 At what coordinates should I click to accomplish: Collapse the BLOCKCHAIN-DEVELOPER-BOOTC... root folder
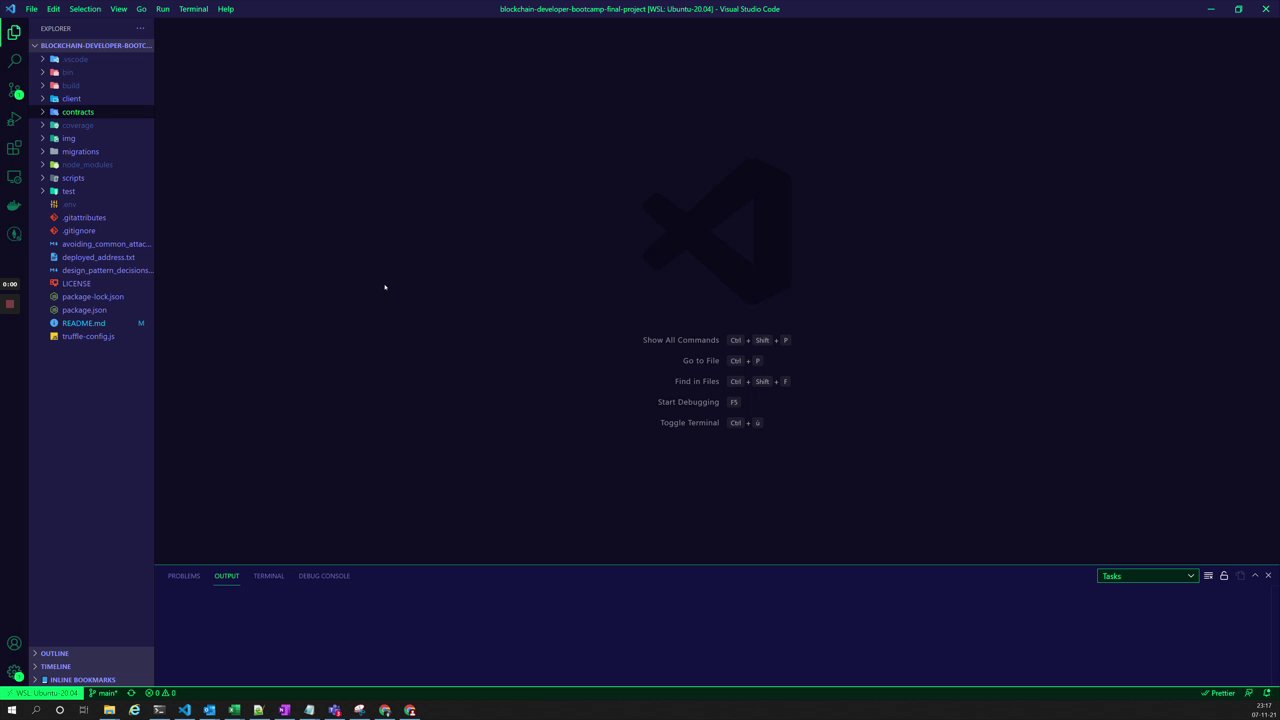click(x=91, y=45)
